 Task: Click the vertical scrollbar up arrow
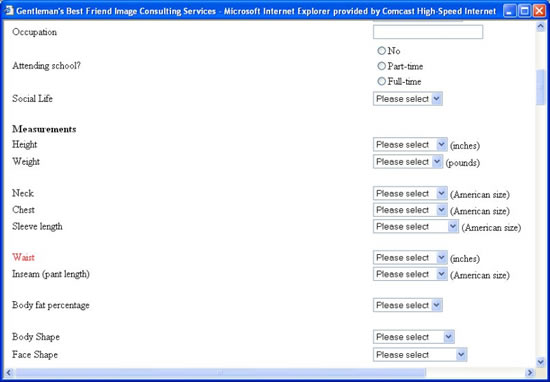pos(540,27)
